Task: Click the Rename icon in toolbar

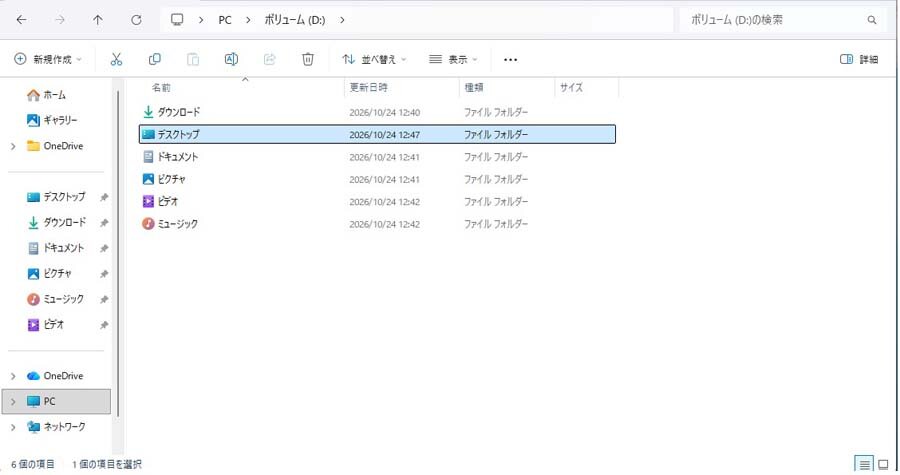Action: (231, 59)
